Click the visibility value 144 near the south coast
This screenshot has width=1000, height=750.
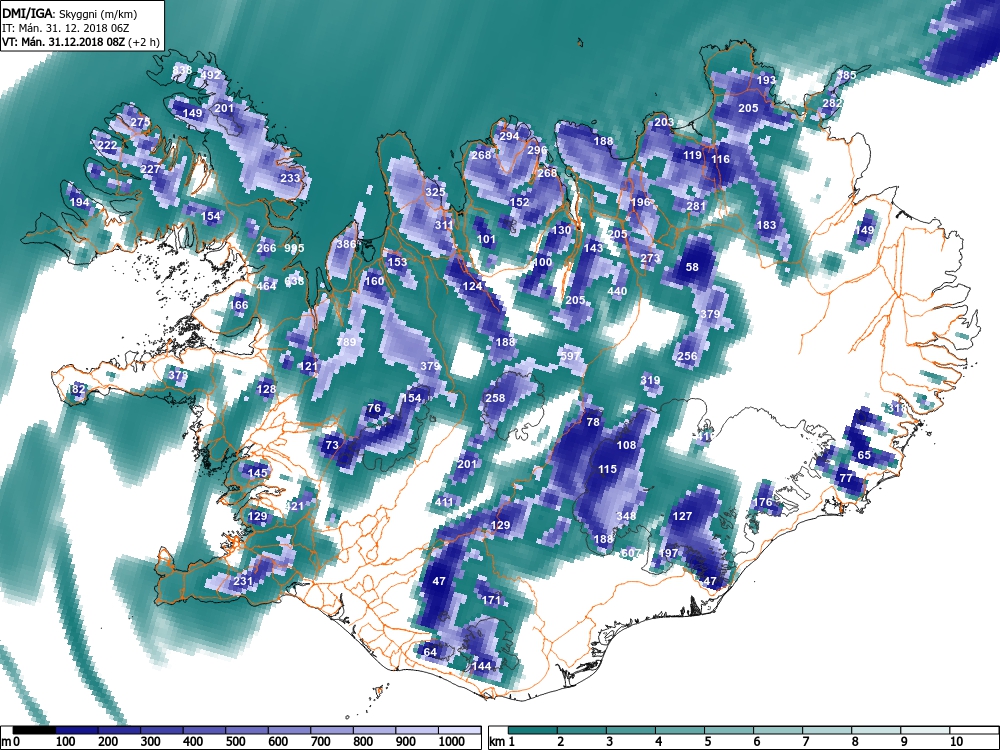tap(482, 666)
